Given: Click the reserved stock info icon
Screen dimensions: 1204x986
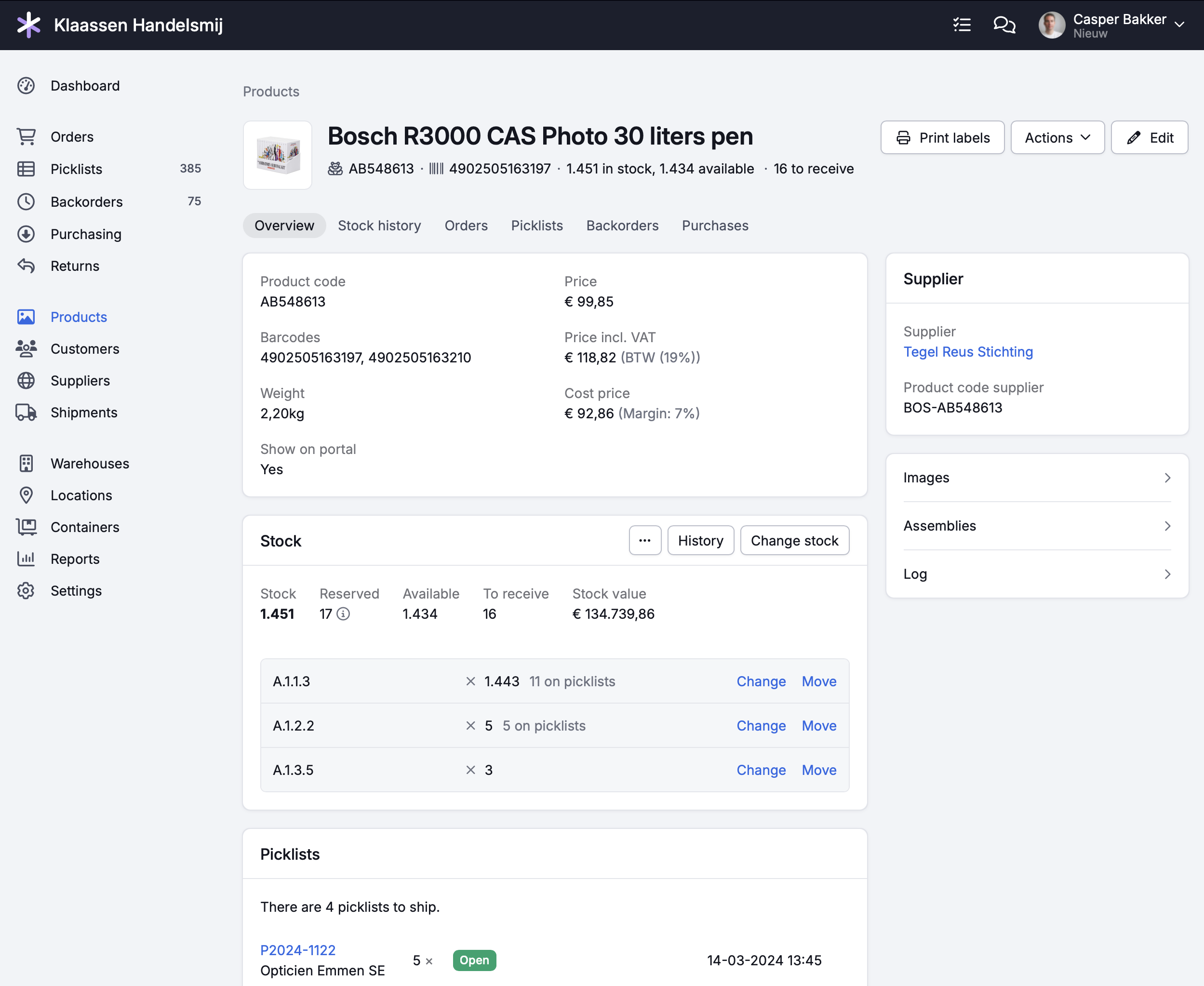Looking at the screenshot, I should 344,614.
